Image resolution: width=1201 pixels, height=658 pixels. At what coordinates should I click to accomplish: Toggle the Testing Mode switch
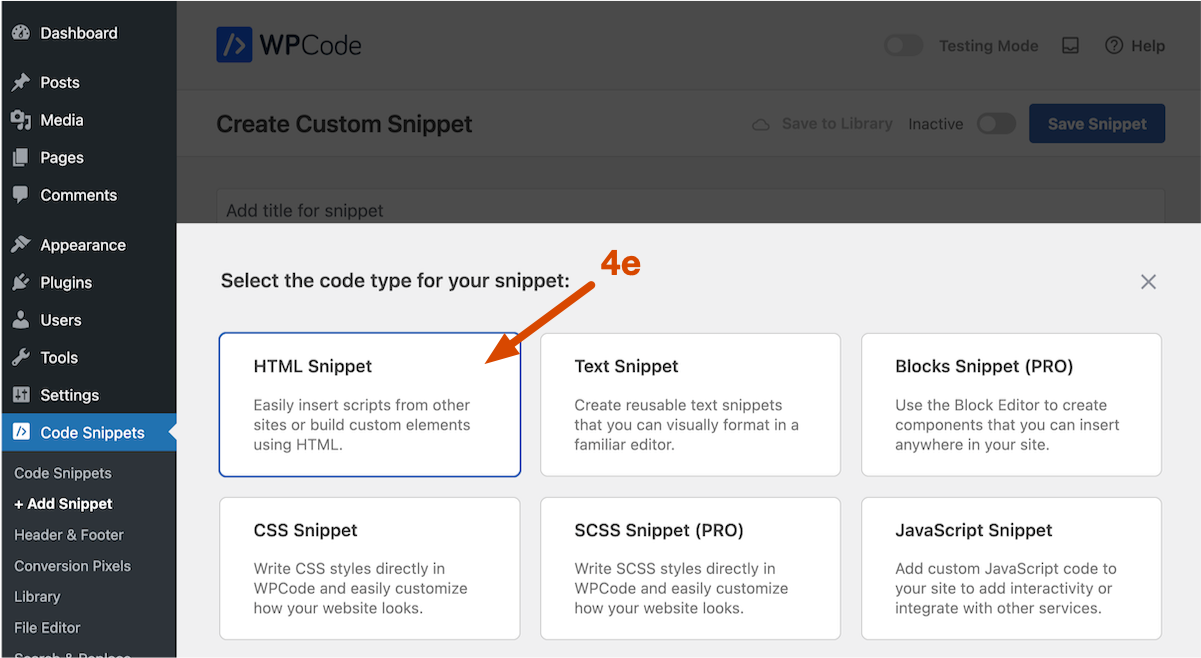[x=904, y=46]
